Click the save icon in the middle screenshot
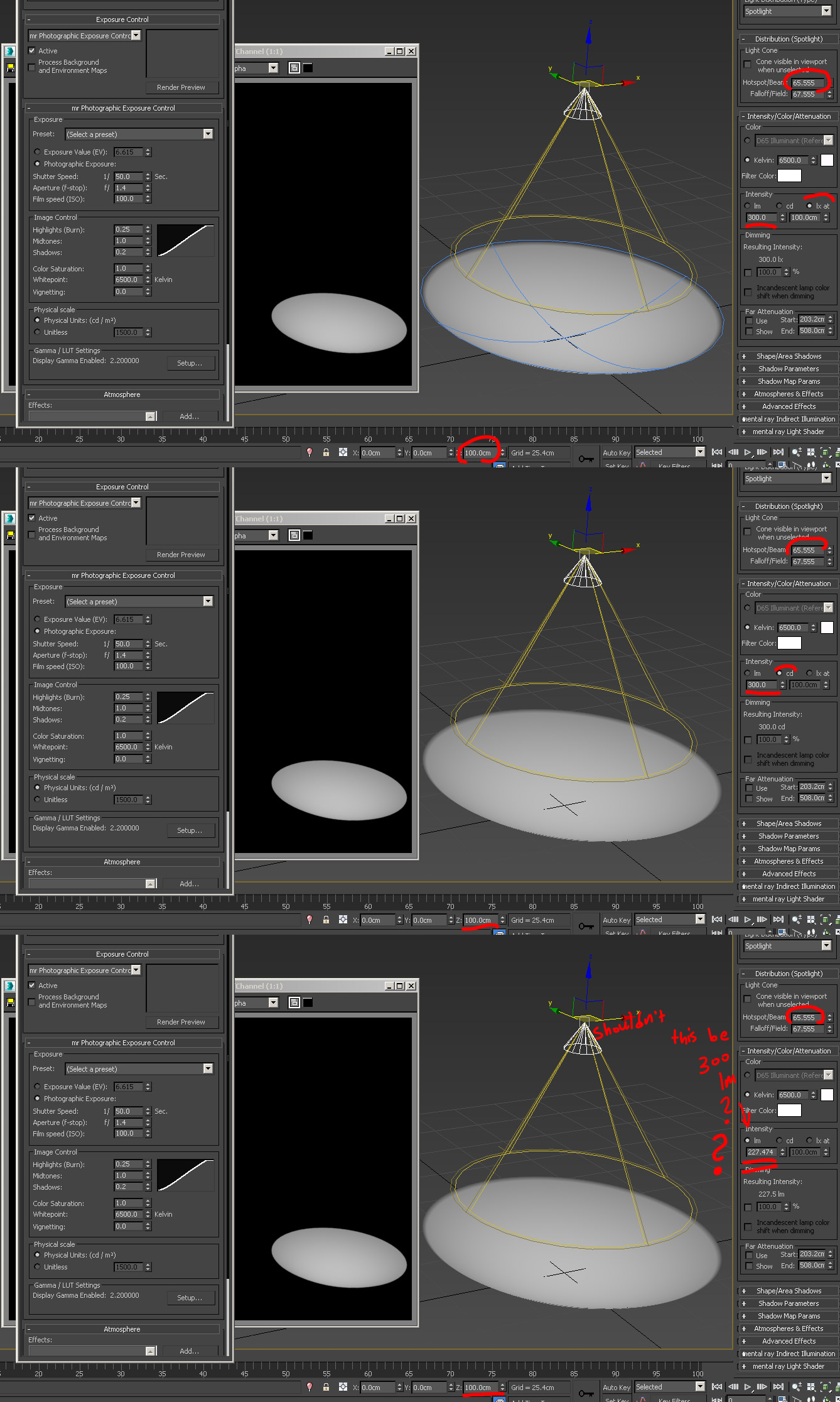This screenshot has width=840, height=1402. [10, 535]
